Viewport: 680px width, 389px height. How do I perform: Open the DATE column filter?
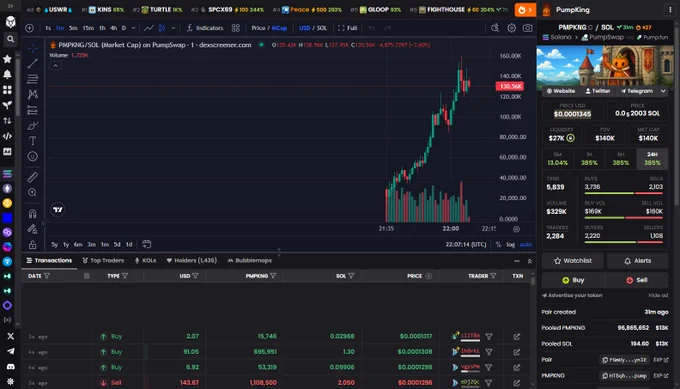pos(47,276)
